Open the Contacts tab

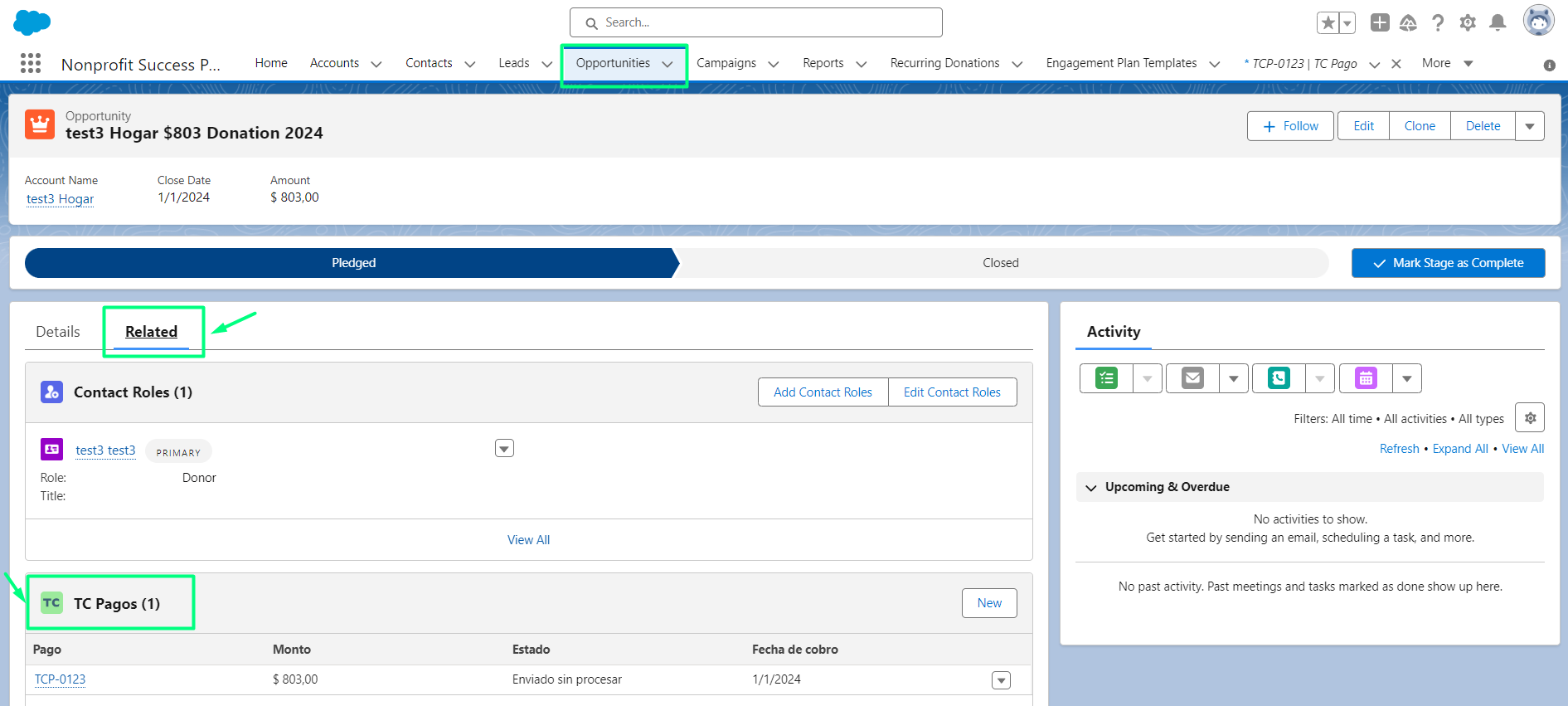(429, 63)
